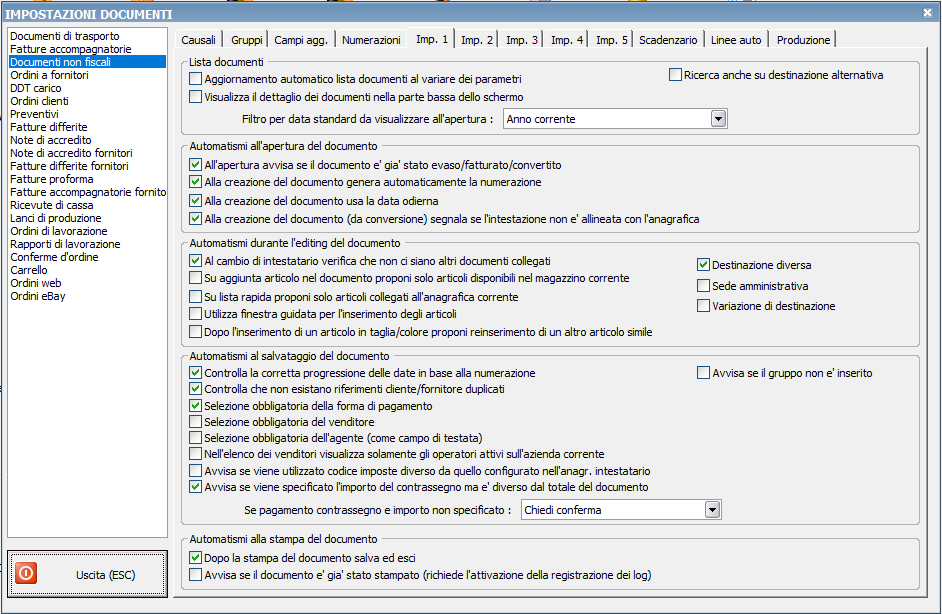942x614 pixels.
Task: Uncheck the Destinazione diversa checkbox
Action: click(x=703, y=265)
